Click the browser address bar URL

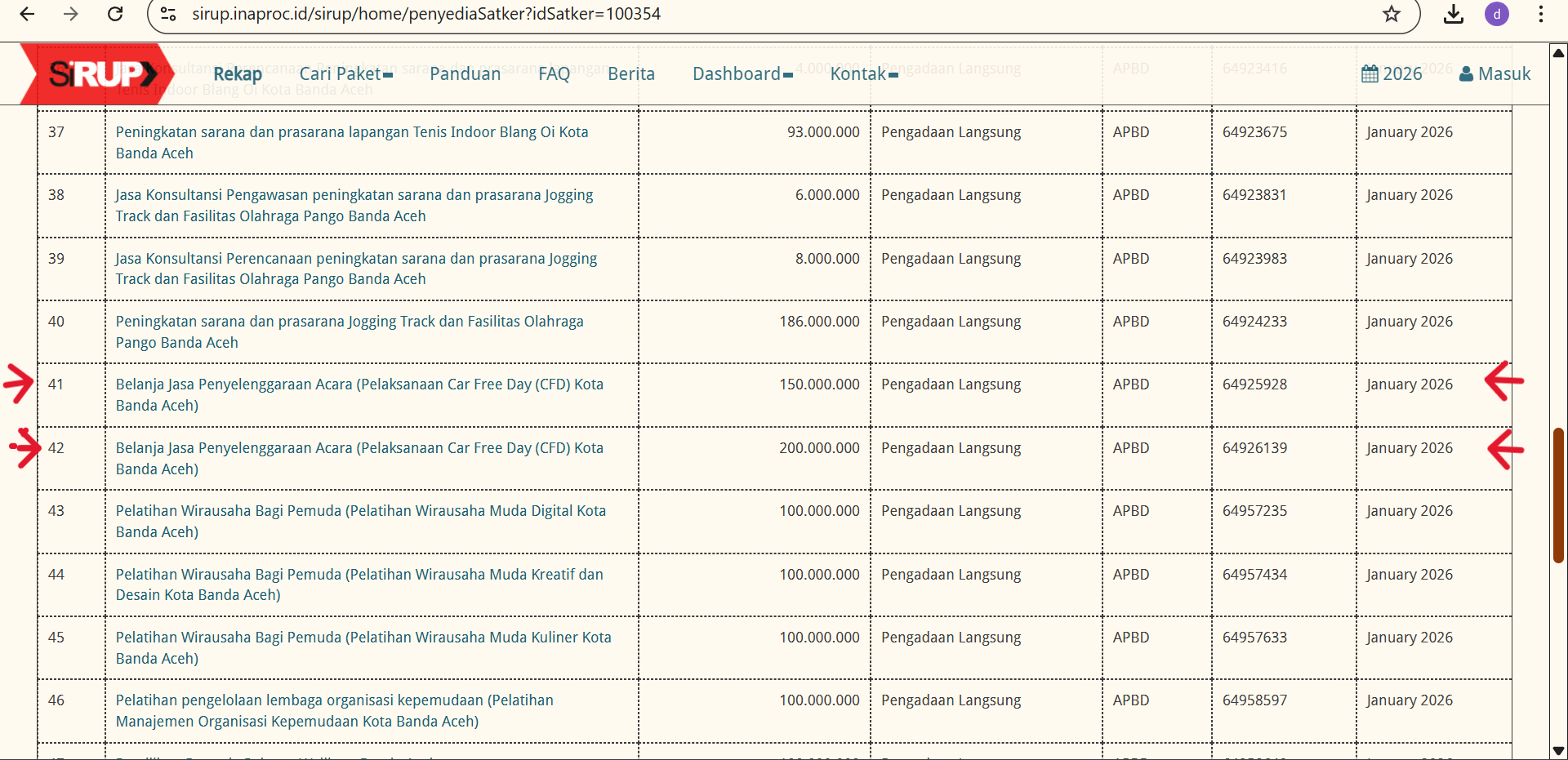click(x=426, y=14)
